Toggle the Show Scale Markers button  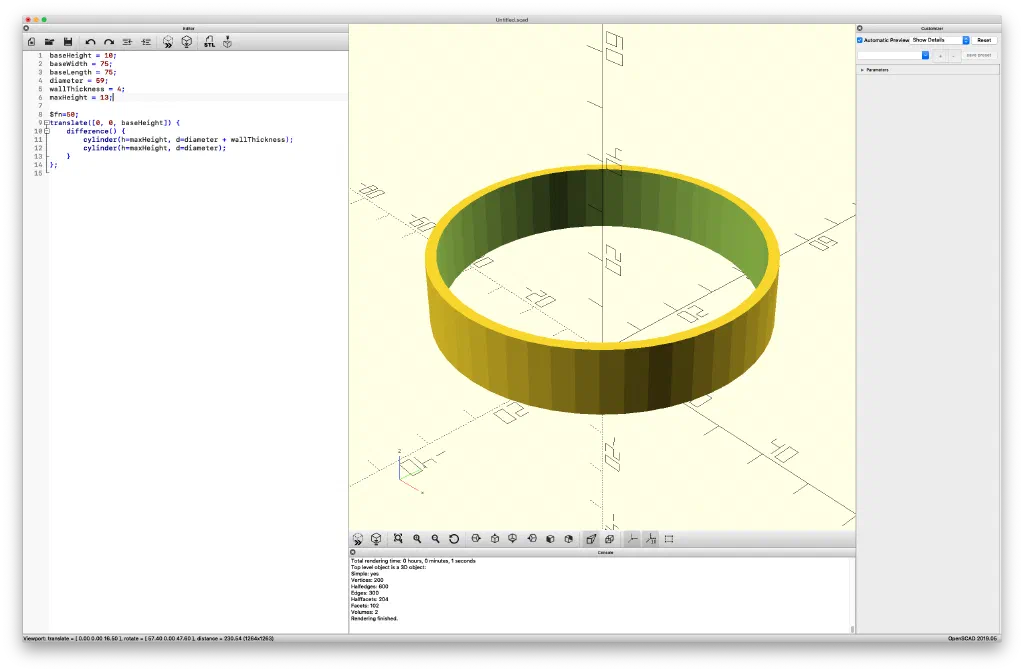(650, 539)
